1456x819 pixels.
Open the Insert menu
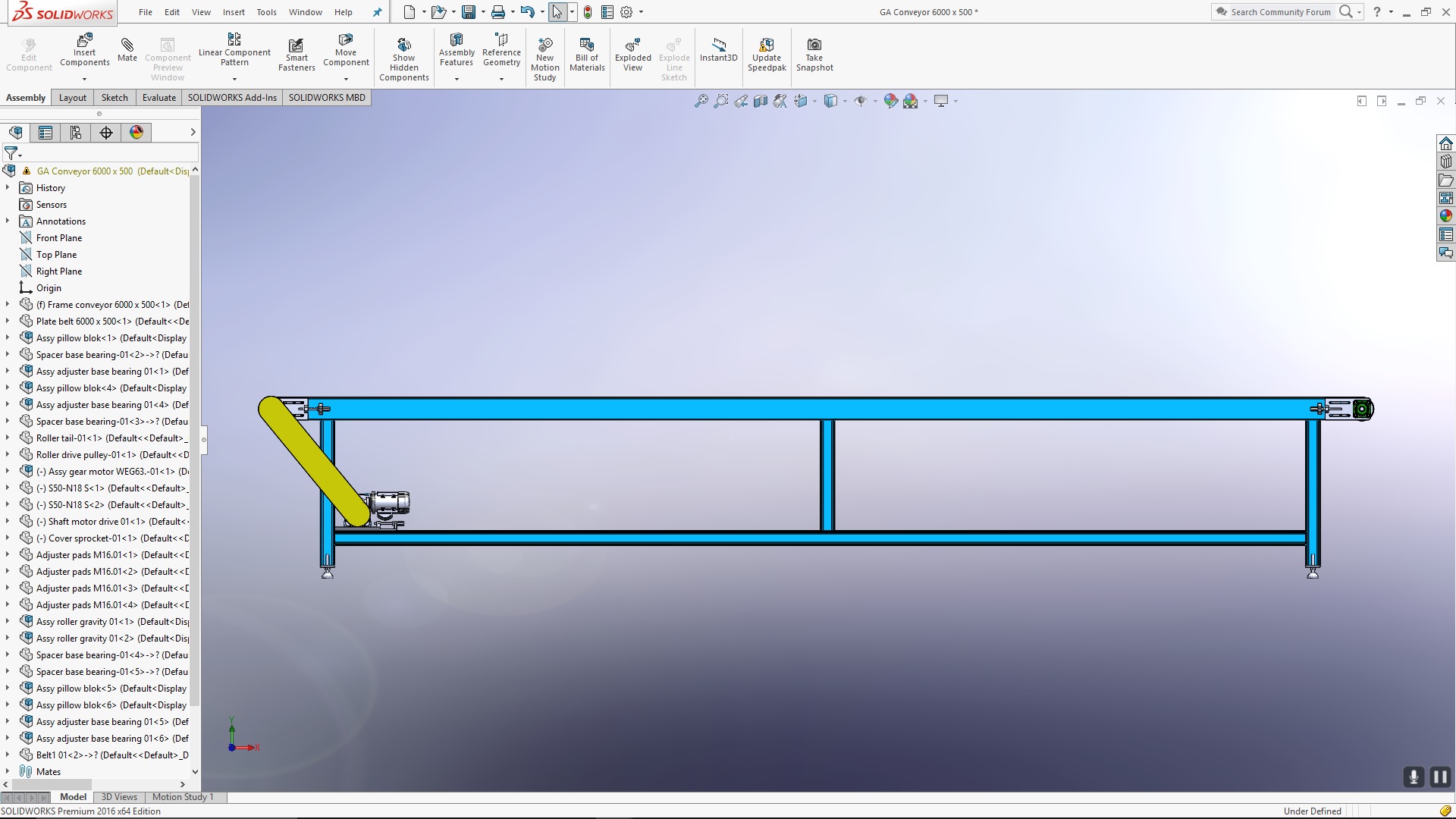(x=234, y=12)
